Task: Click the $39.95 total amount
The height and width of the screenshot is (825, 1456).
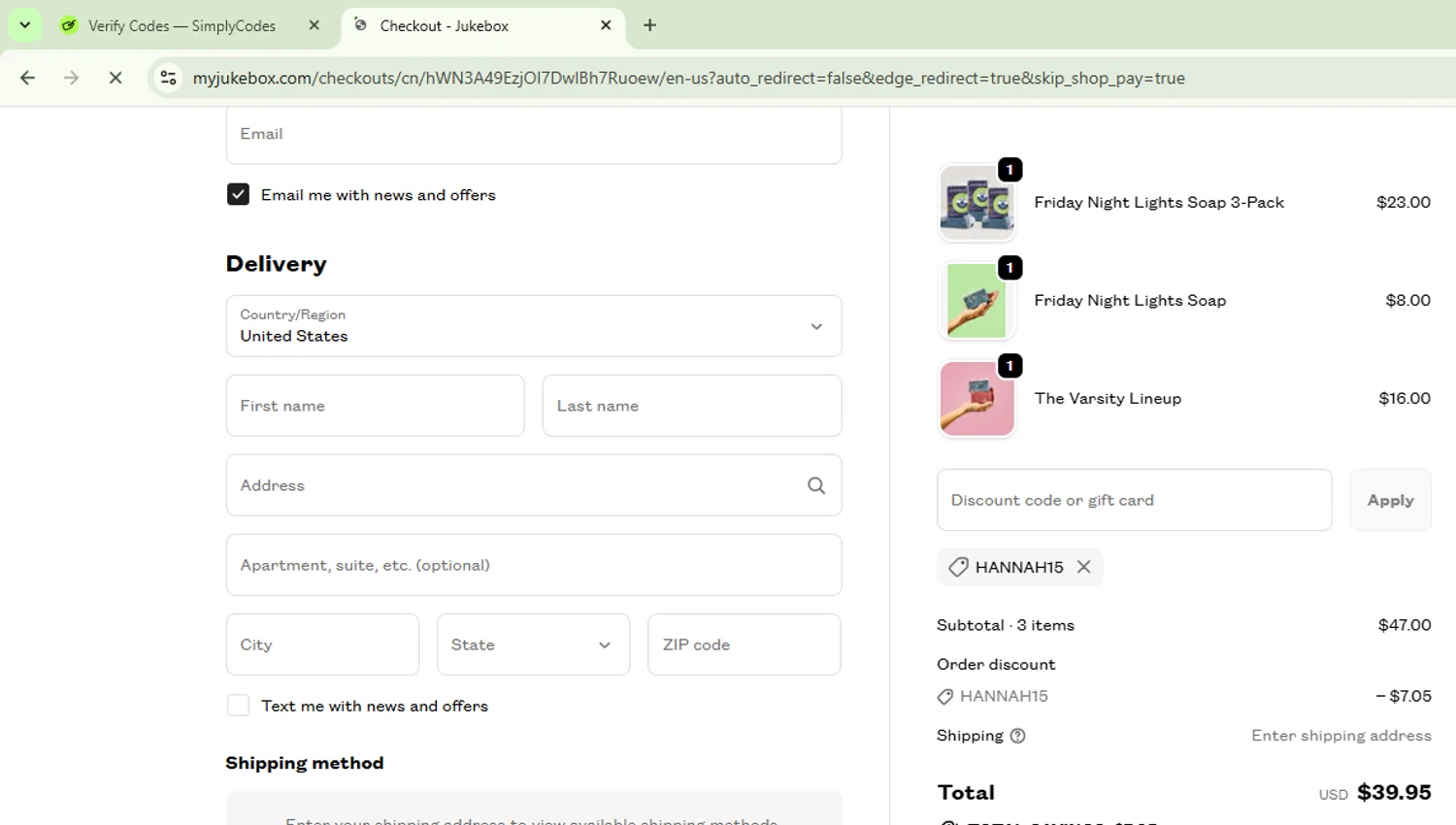Action: 1394,792
